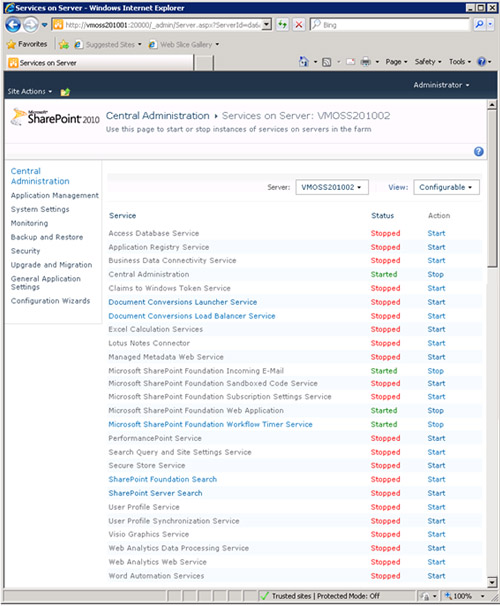Open SharePoint Server Search link
500x606 pixels.
[x=155, y=494]
